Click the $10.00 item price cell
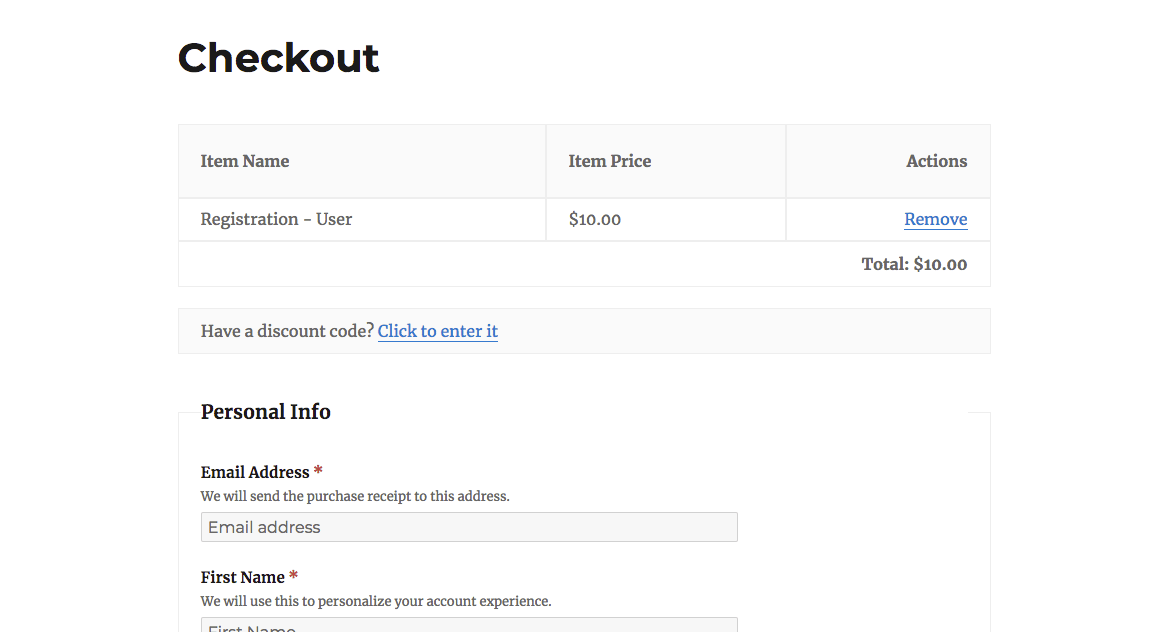Viewport: 1166px width, 632px height. pos(595,219)
